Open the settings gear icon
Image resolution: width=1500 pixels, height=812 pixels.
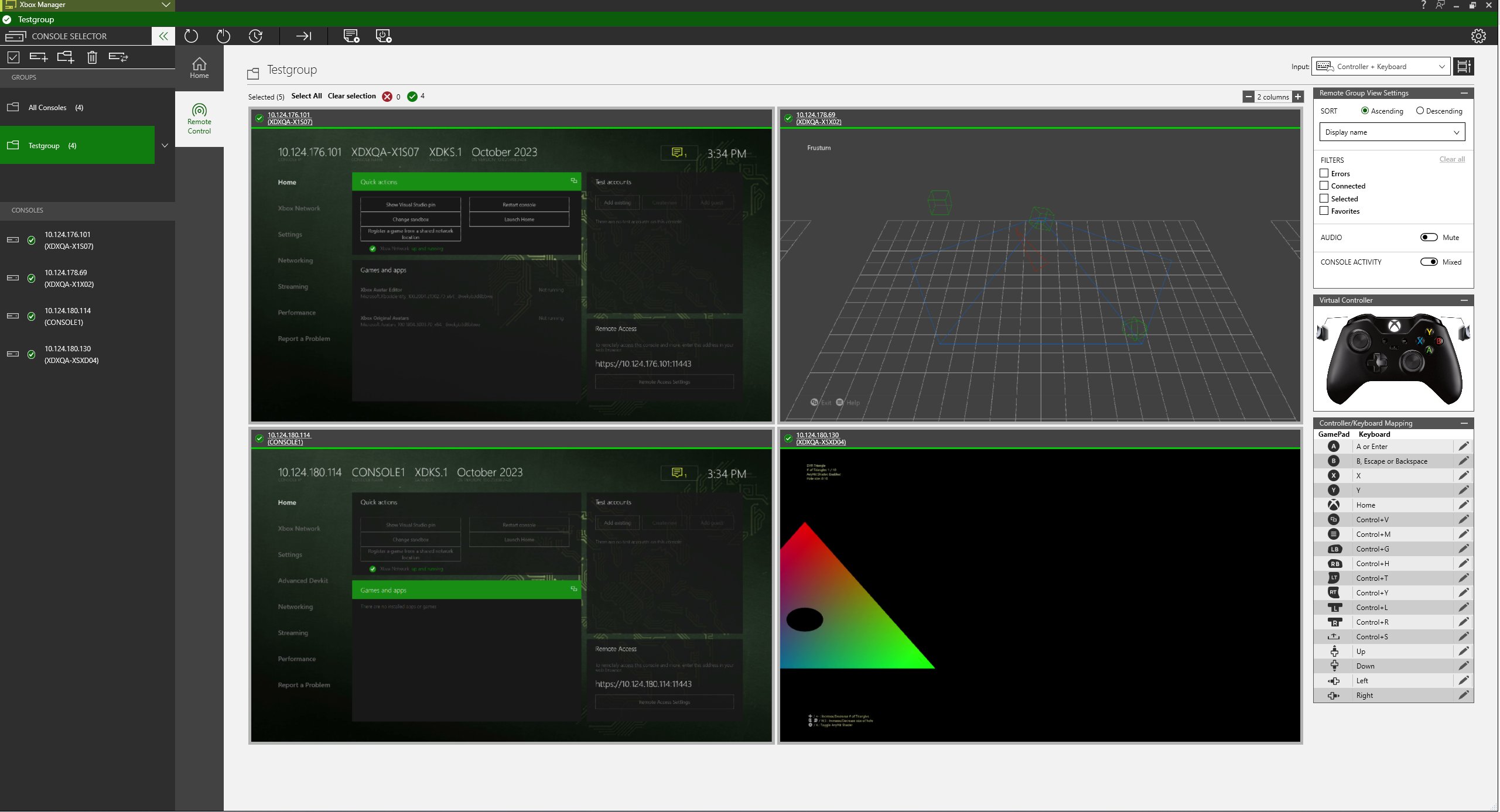pyautogui.click(x=1478, y=36)
